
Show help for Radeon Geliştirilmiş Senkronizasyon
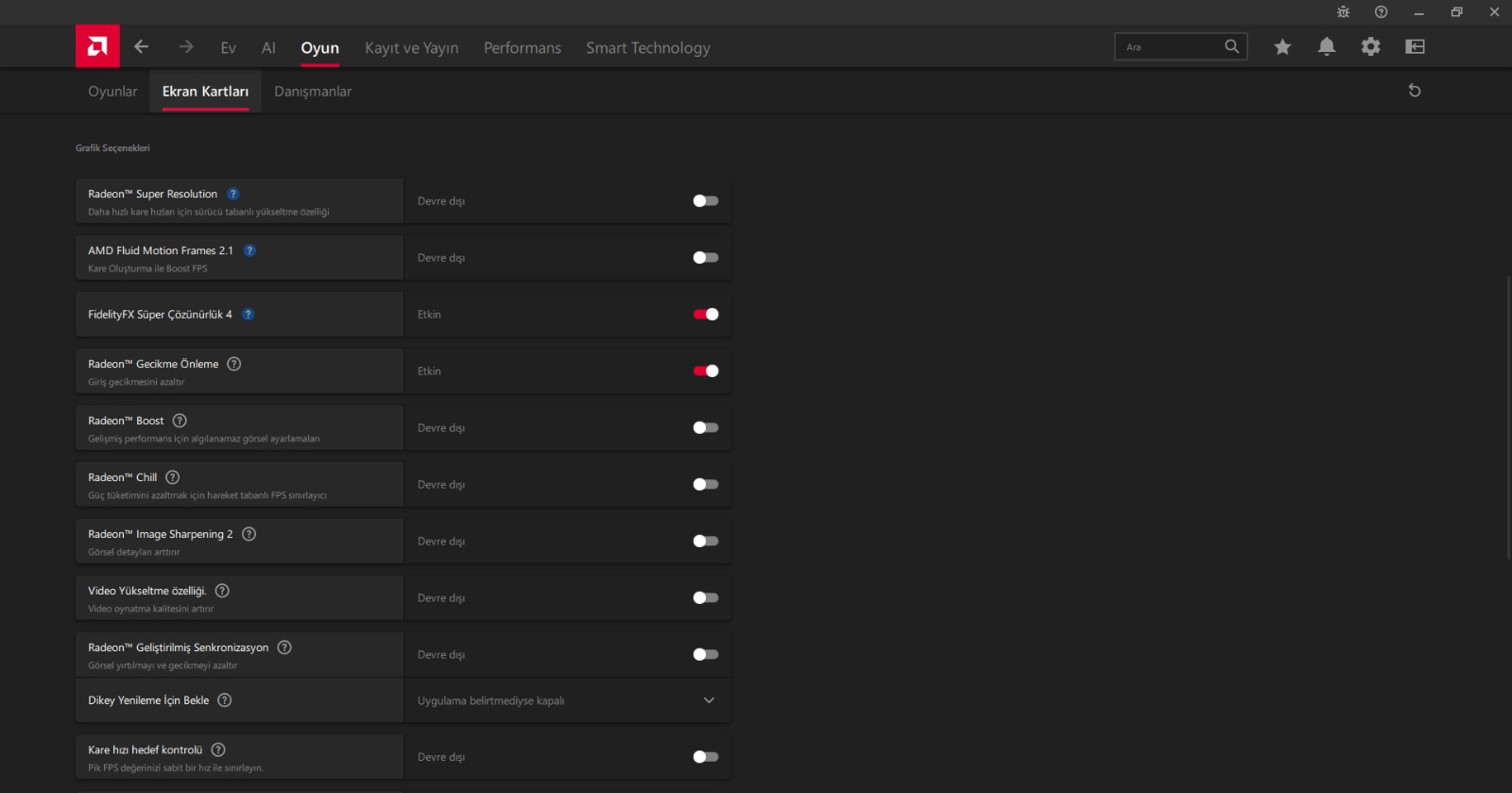(284, 647)
